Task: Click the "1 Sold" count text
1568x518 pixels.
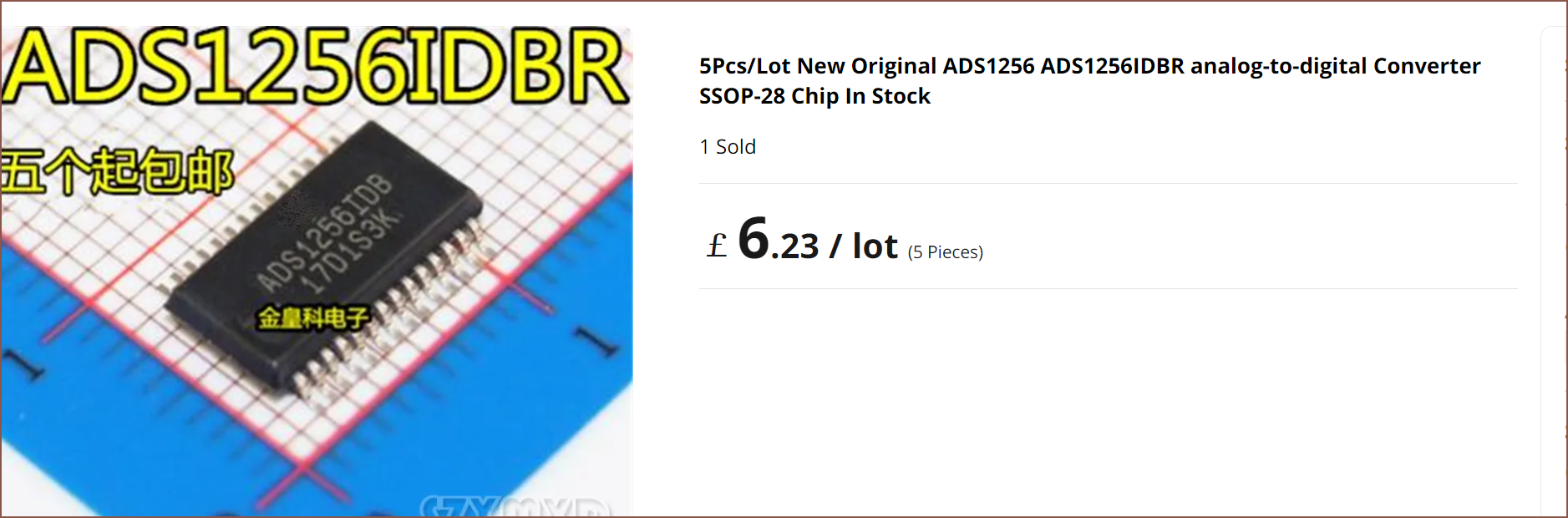Action: (x=728, y=147)
